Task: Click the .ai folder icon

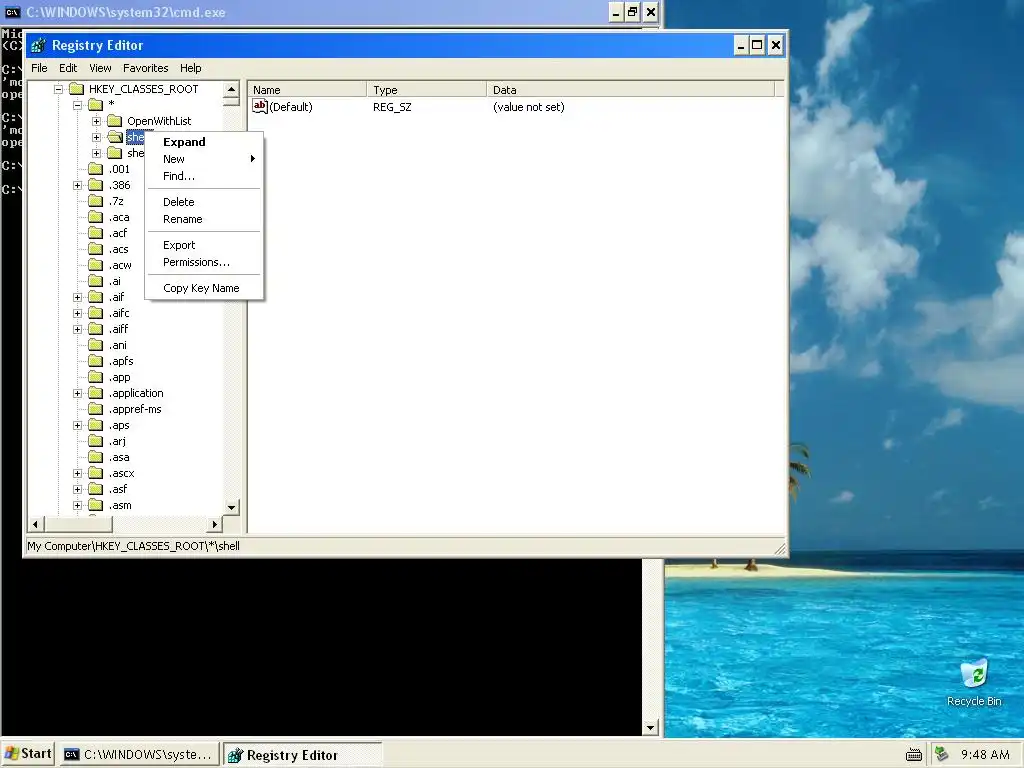Action: (96, 281)
